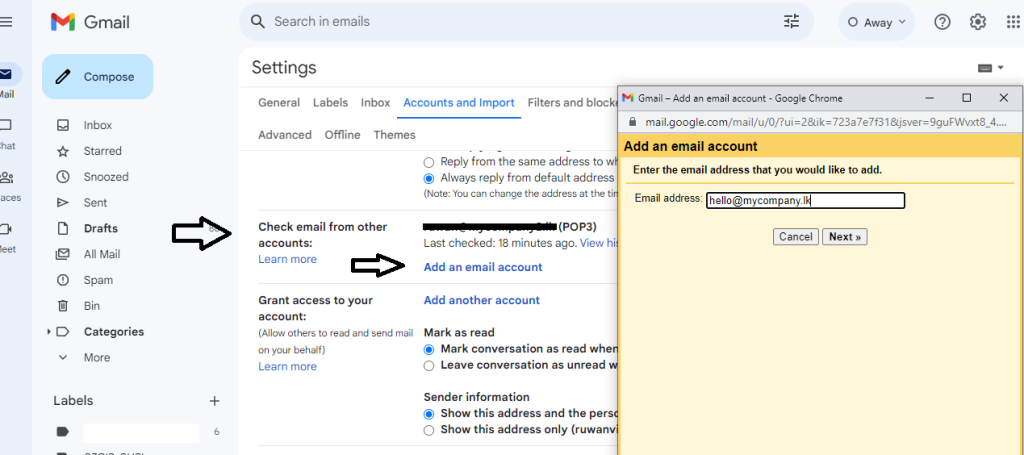Open input tools keyboard dropdown
The height and width of the screenshot is (455, 1024).
click(991, 68)
